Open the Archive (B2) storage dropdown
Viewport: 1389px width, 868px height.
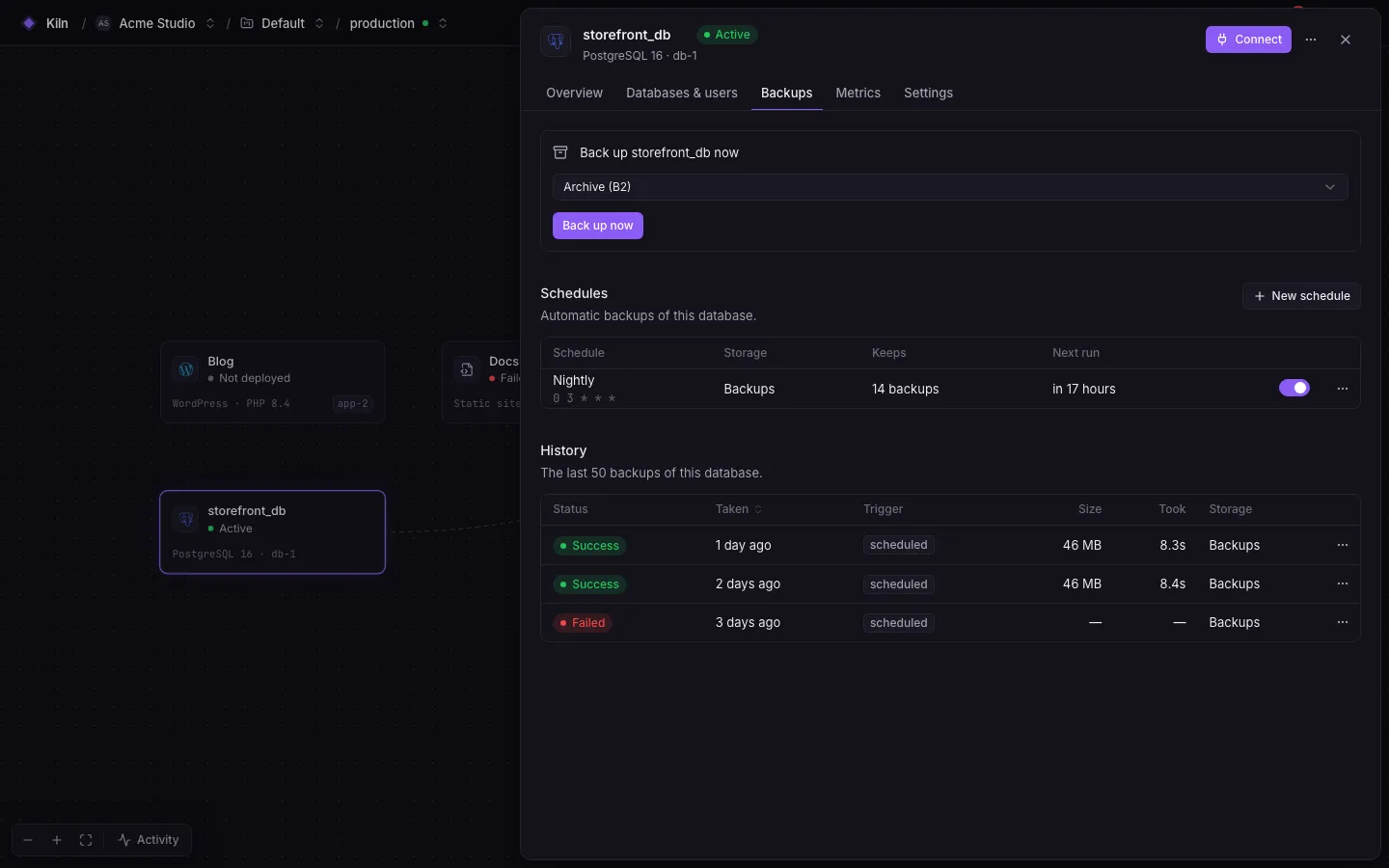(950, 187)
